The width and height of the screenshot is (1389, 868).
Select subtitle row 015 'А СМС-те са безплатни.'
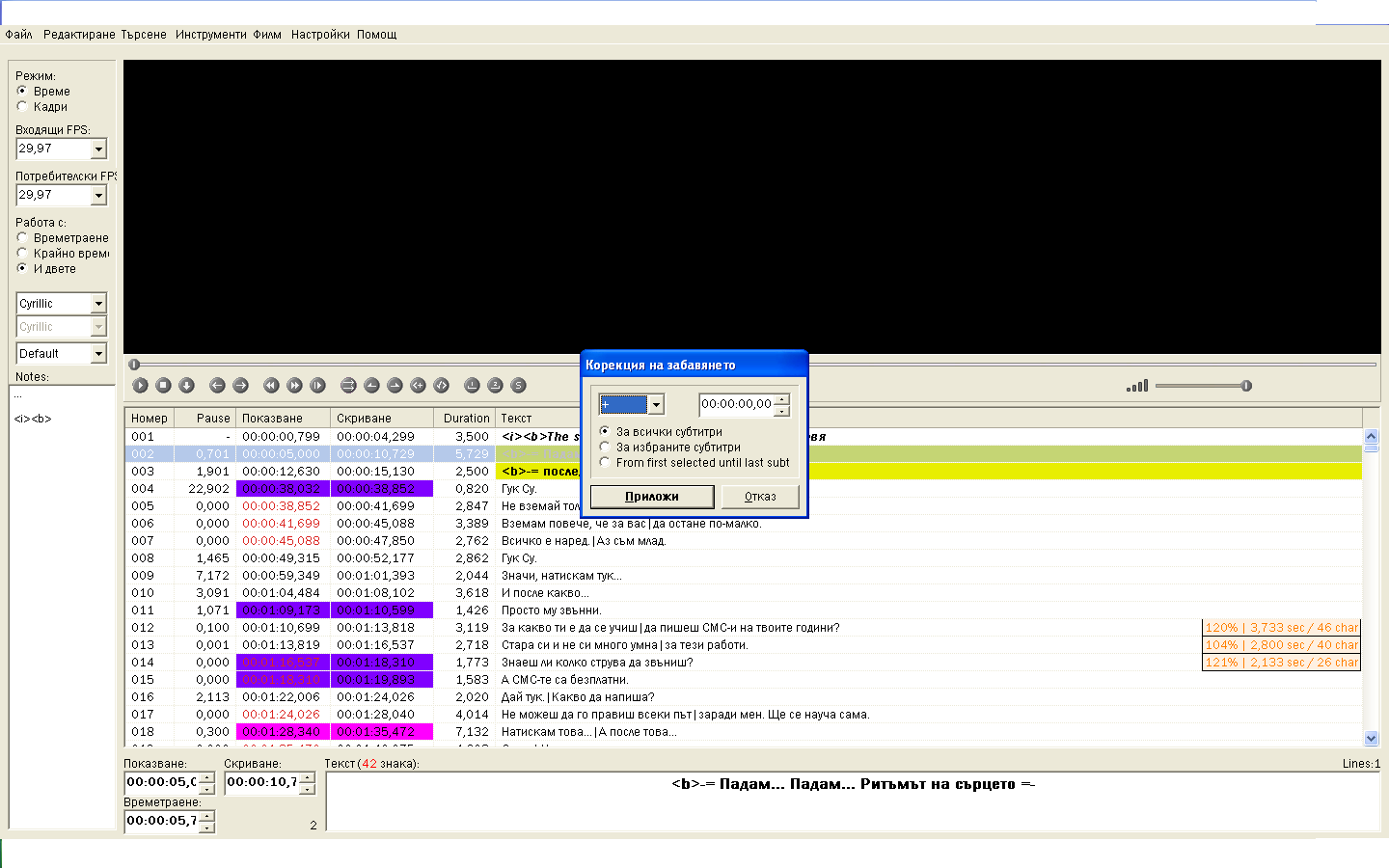744,680
